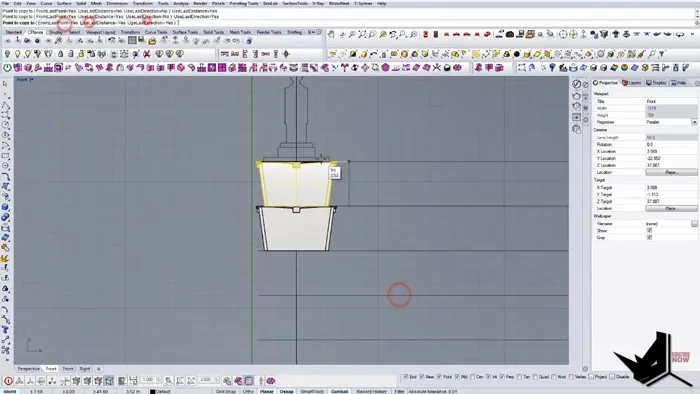Click the Pan hand tool icon
The image size is (700, 394).
(x=331, y=34)
